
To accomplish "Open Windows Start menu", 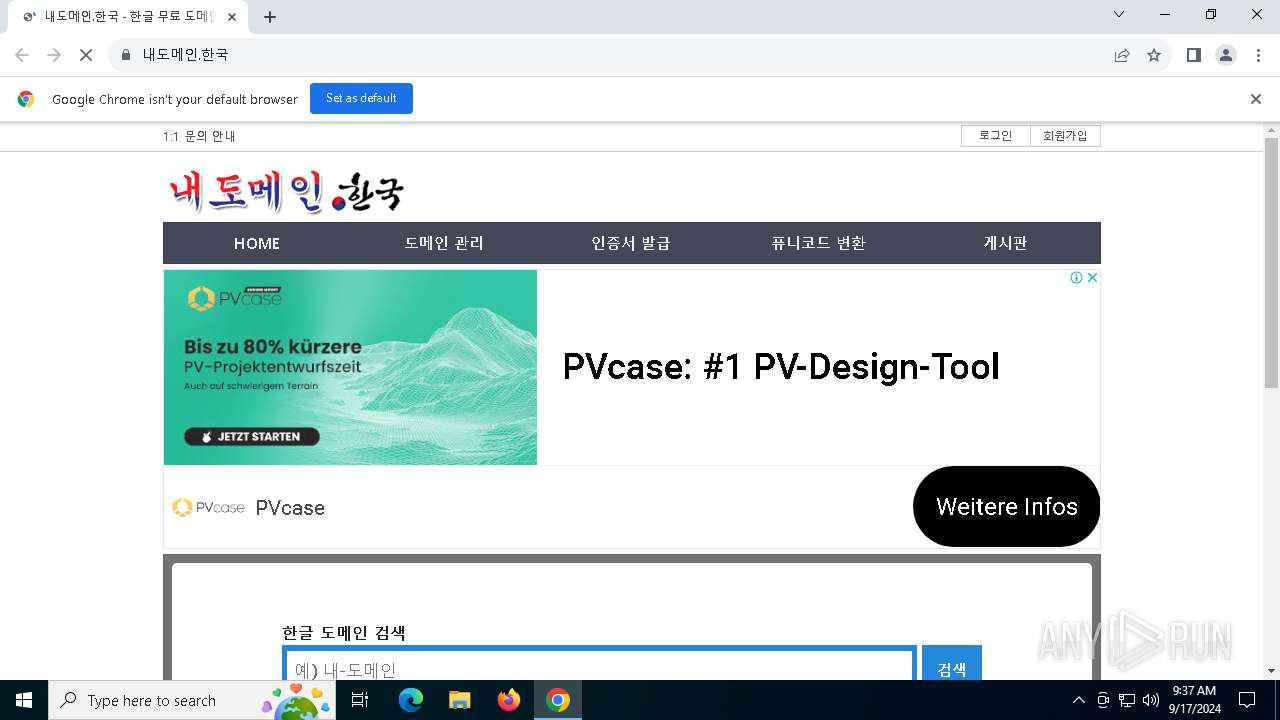I will point(24,700).
